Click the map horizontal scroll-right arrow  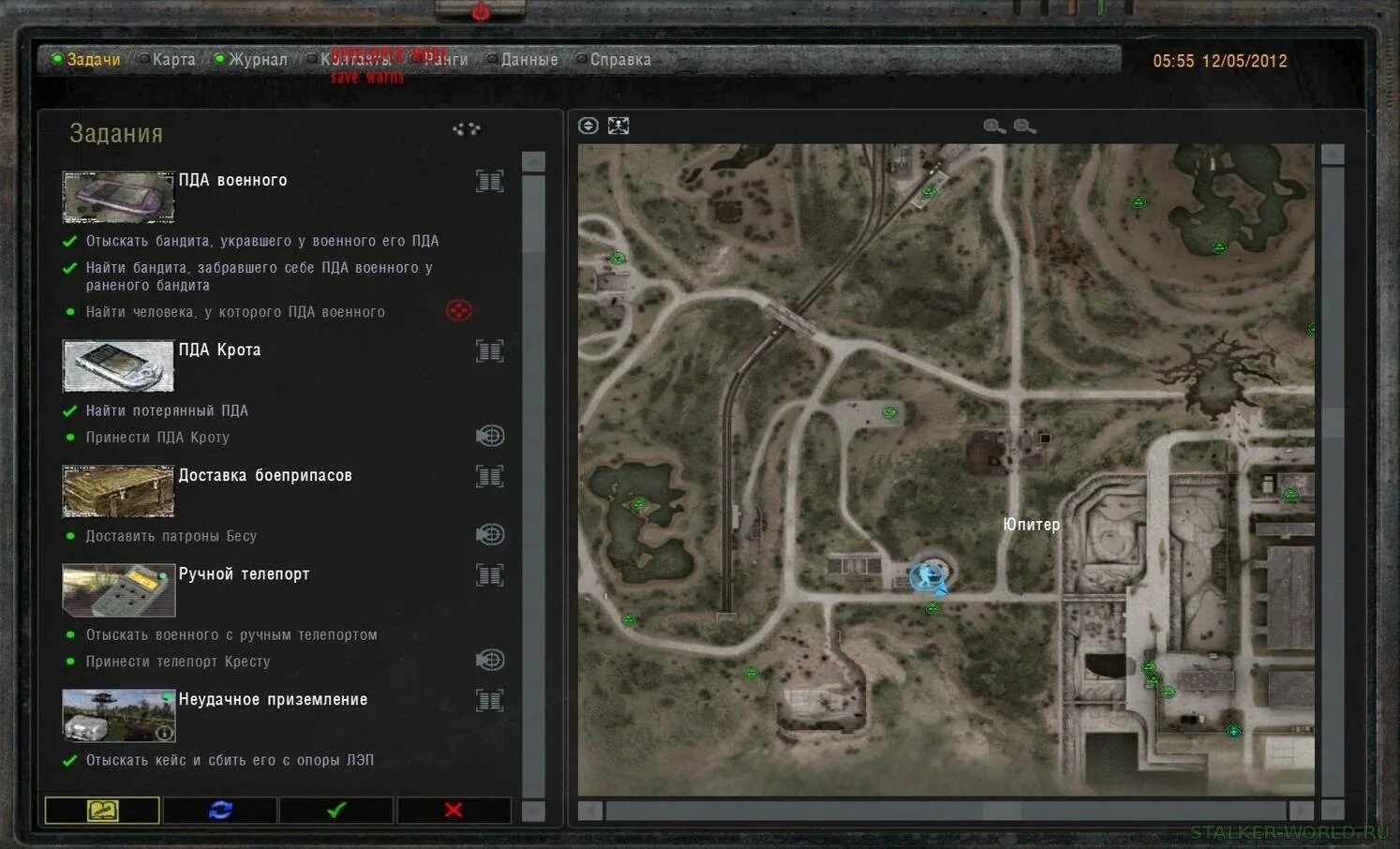(x=1301, y=811)
